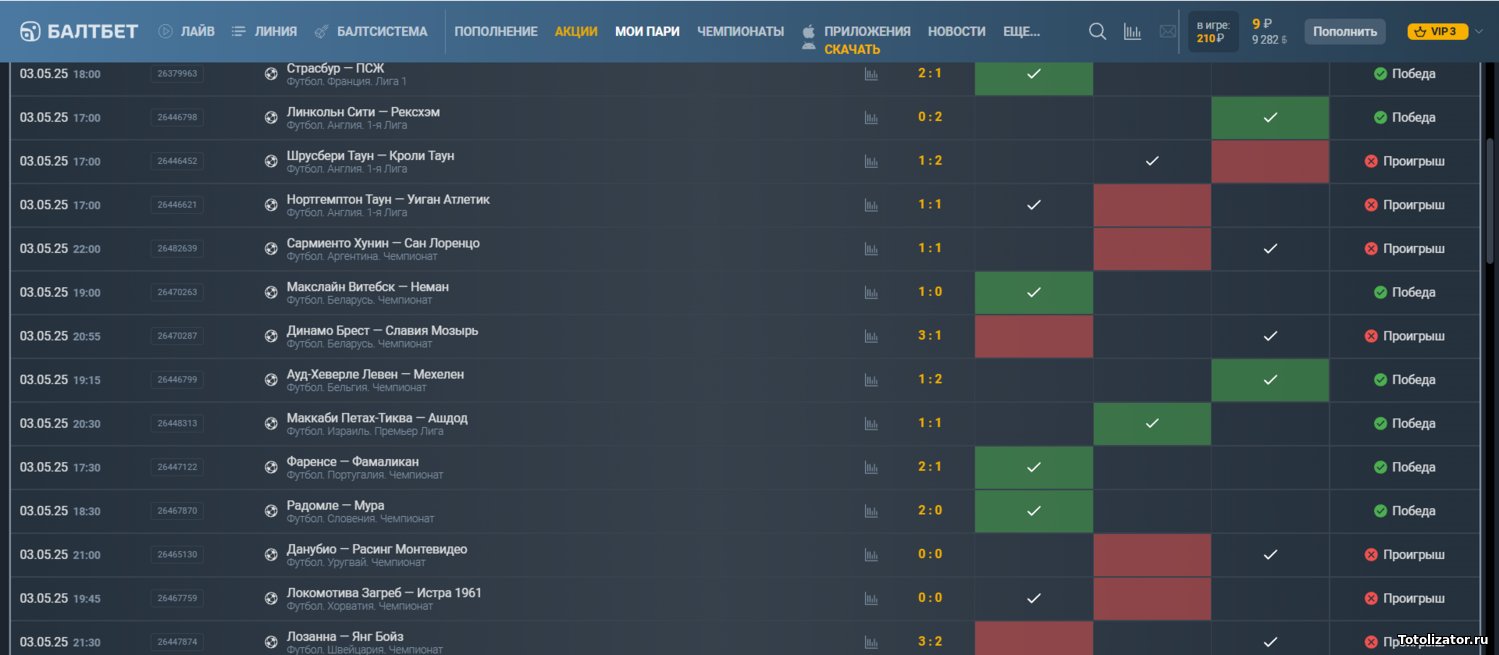Open the messages envelope icon
This screenshot has width=1499, height=655.
point(1167,31)
